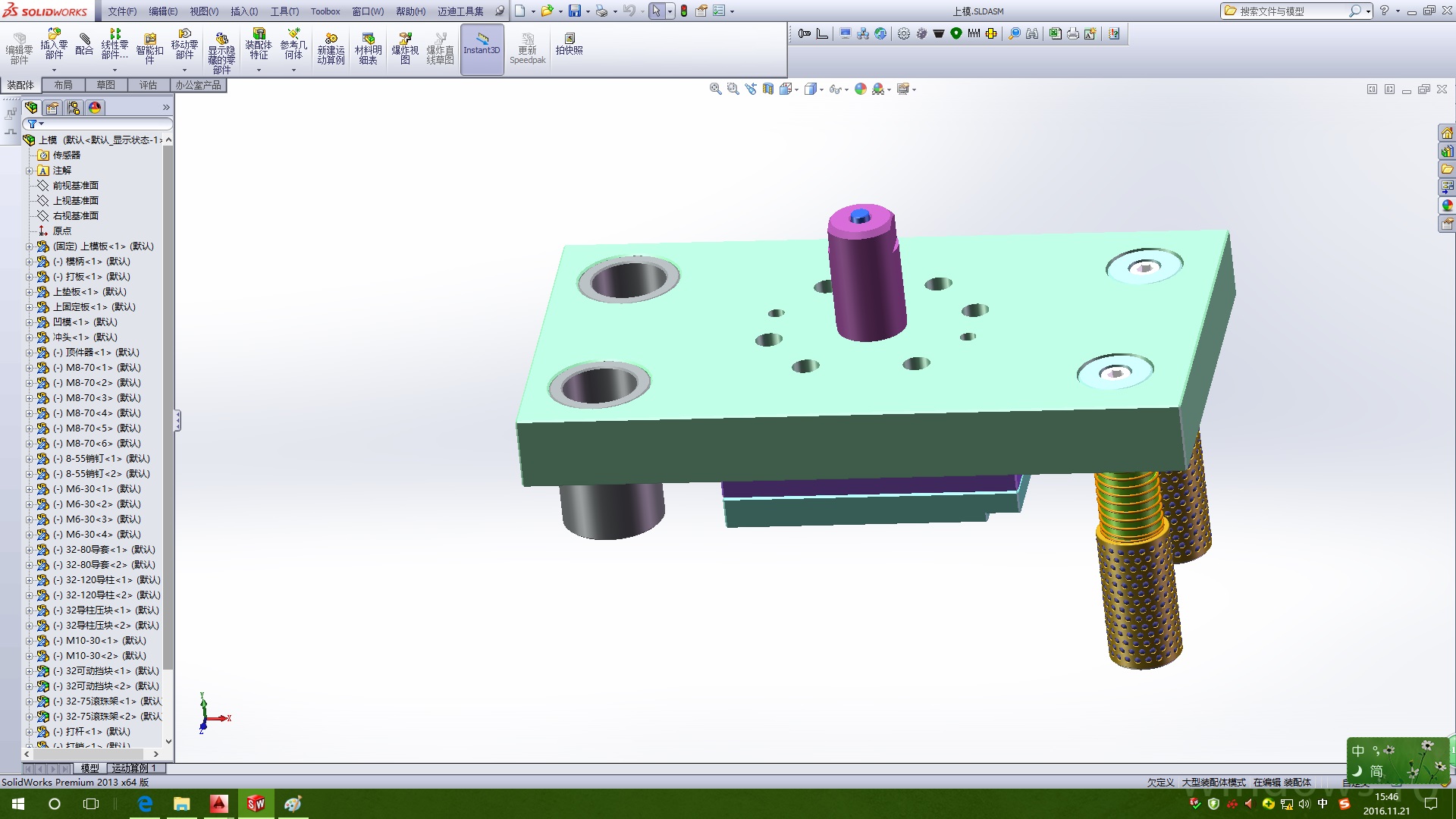The width and height of the screenshot is (1456, 819).
Task: Toggle the ConfigurationManager tab icon
Action: click(x=74, y=108)
